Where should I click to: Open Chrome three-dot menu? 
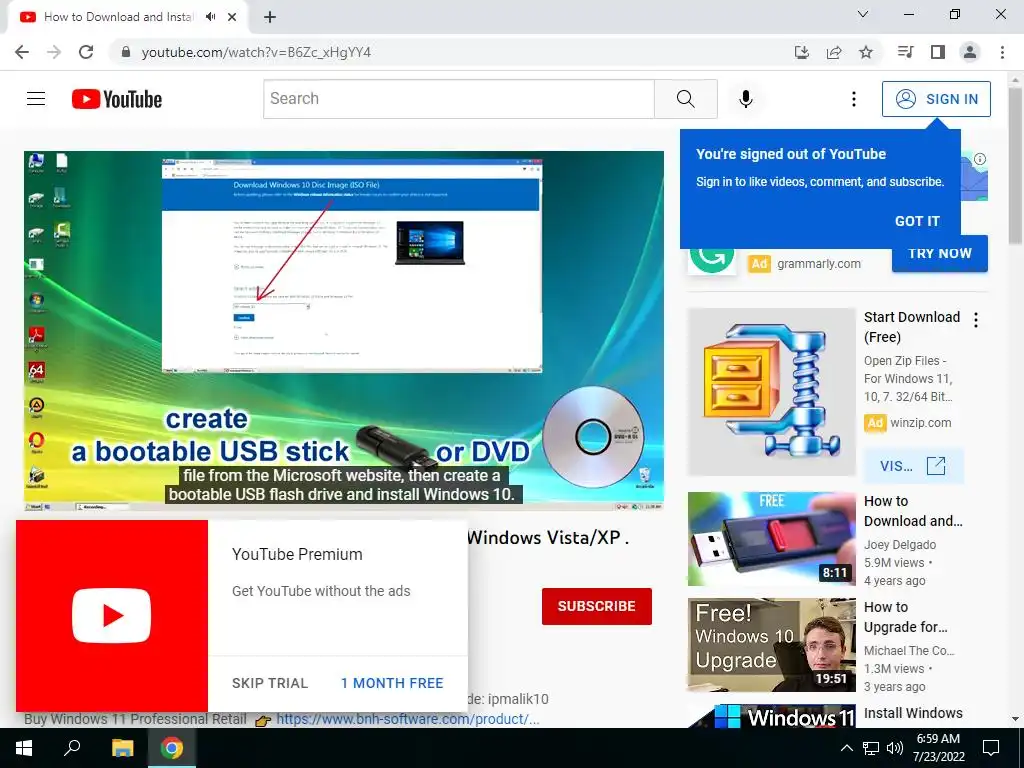click(1002, 52)
